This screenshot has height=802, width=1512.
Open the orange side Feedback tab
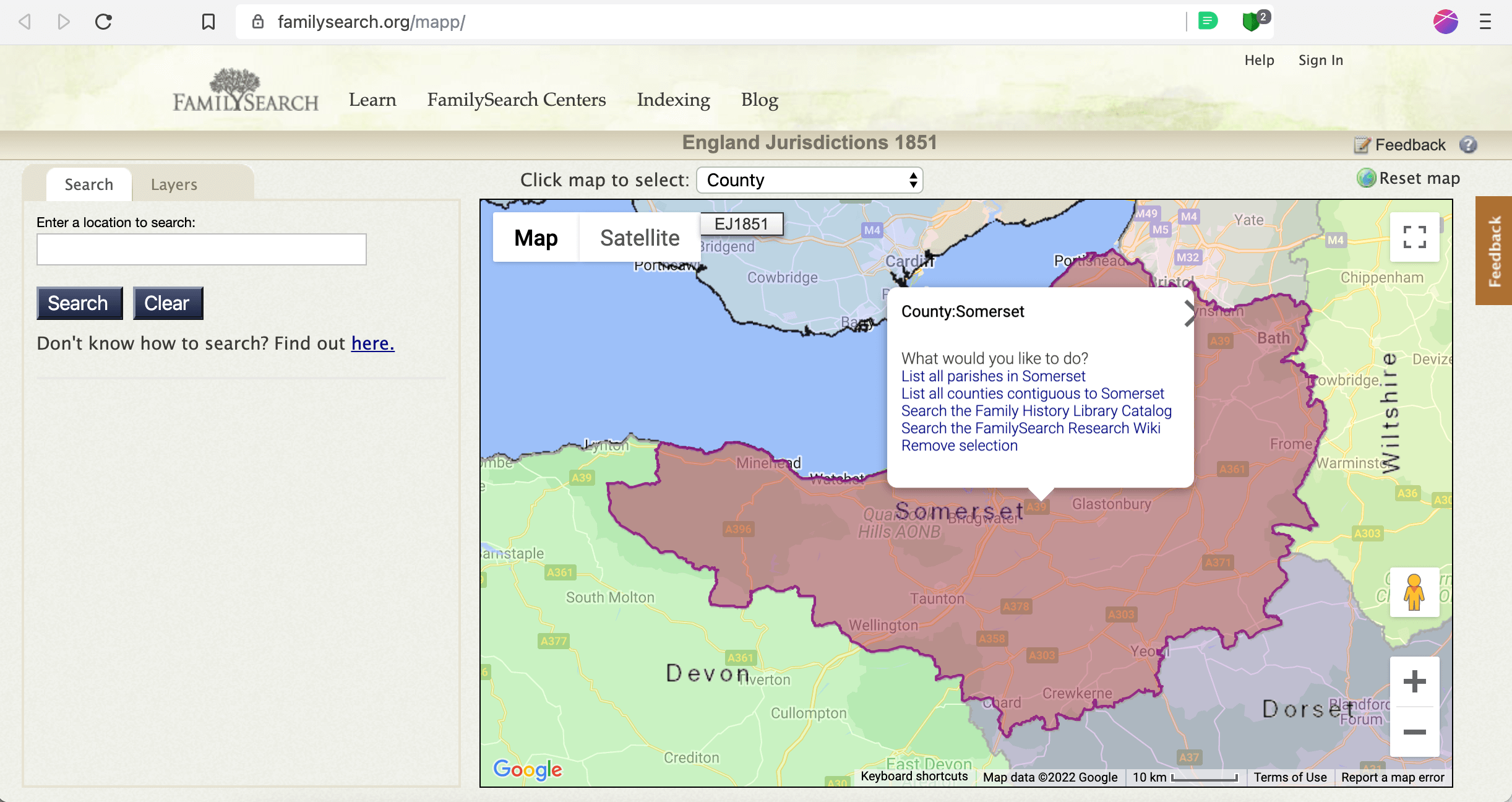1493,251
